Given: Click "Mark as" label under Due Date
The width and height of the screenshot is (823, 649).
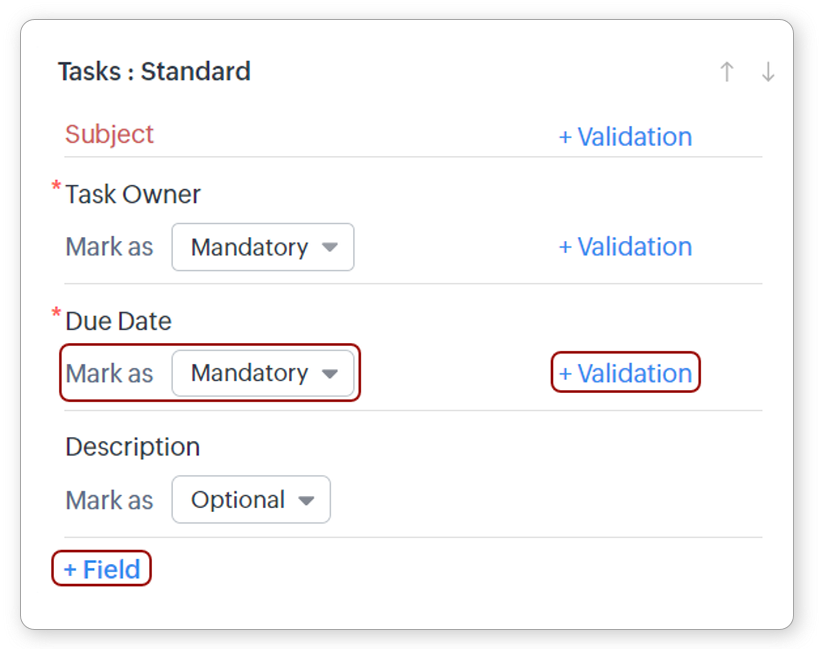Looking at the screenshot, I should [x=109, y=373].
